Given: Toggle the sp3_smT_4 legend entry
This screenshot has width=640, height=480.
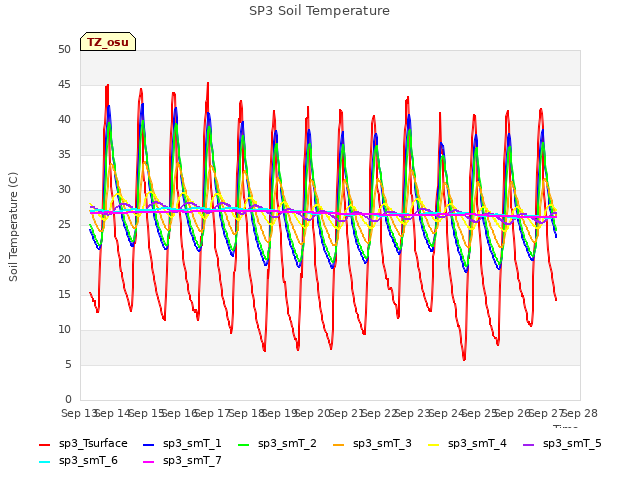Looking at the screenshot, I should click(x=467, y=444).
